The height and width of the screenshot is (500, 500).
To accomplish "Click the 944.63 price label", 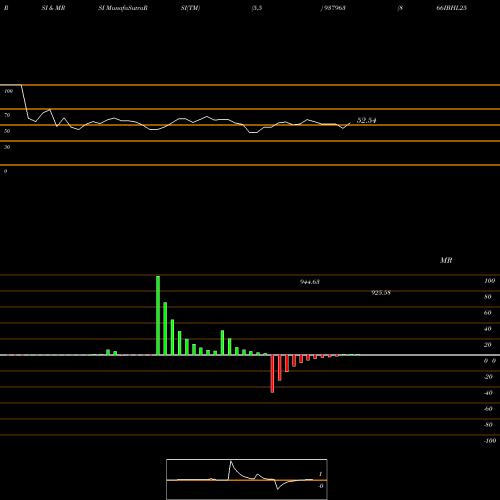I will [310, 282].
